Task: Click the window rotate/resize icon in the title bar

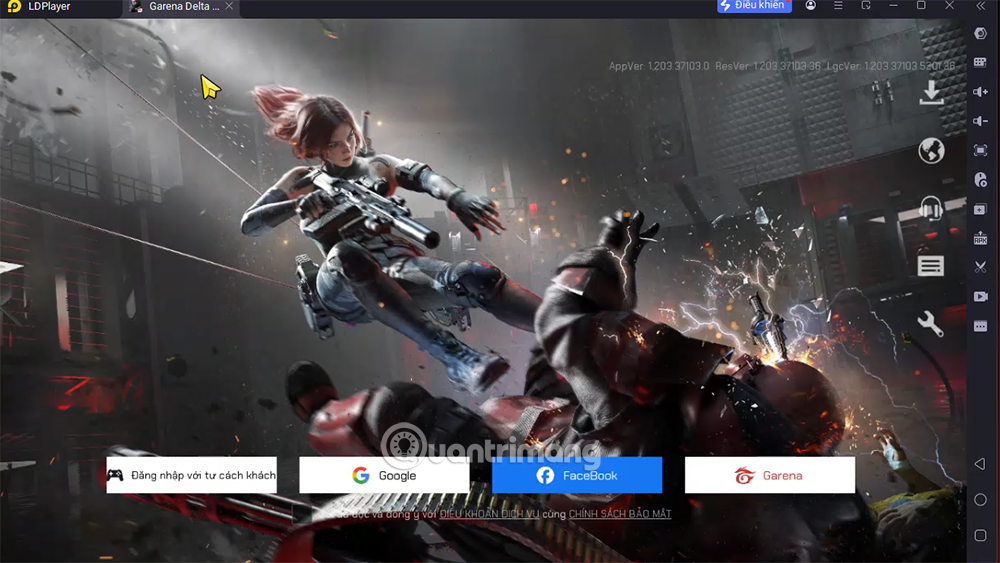Action: point(866,5)
